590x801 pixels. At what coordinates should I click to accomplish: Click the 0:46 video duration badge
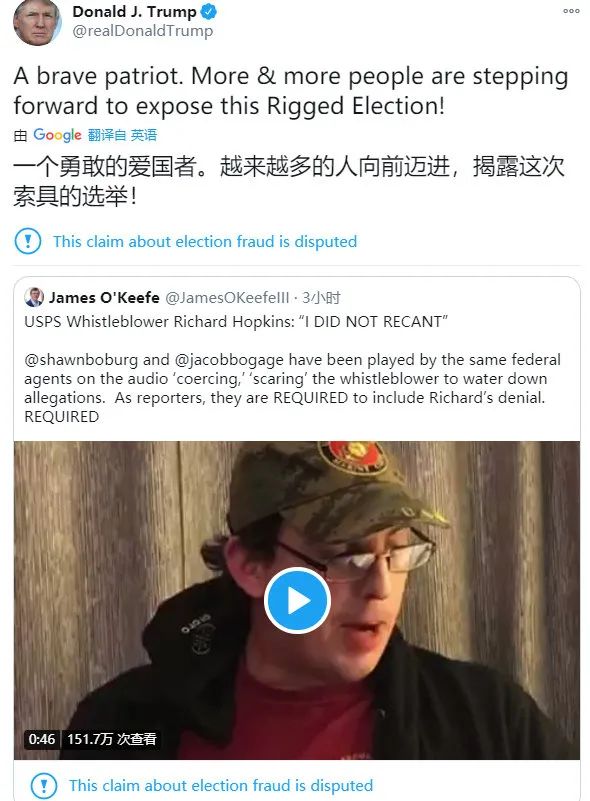42,739
